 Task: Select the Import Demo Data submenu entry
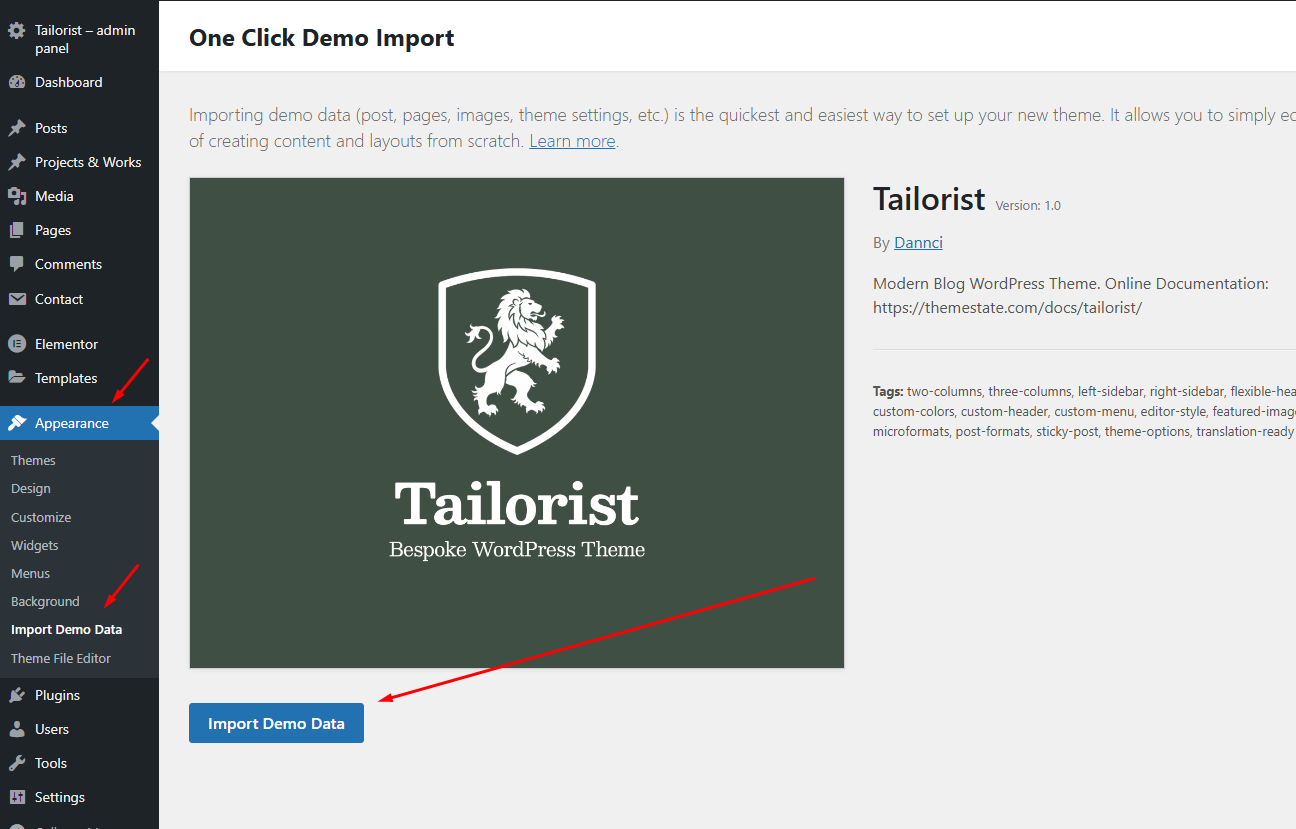66,629
